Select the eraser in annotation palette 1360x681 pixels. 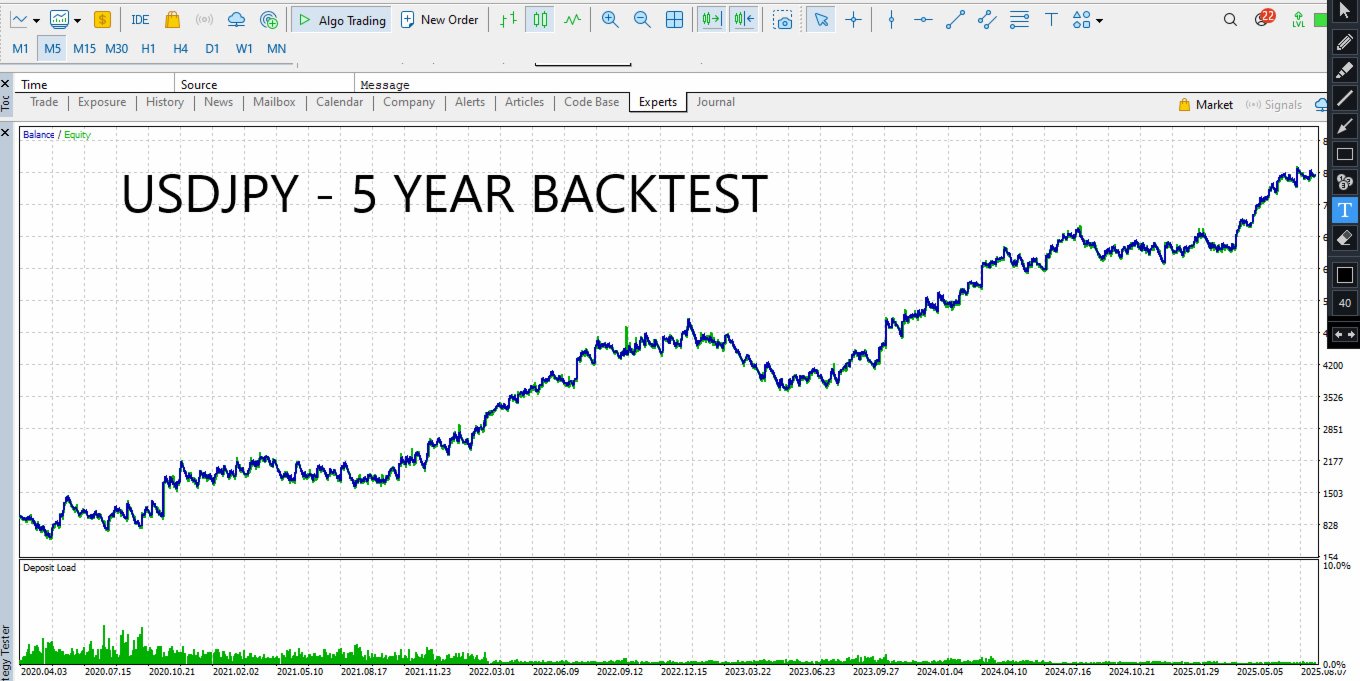pos(1345,238)
